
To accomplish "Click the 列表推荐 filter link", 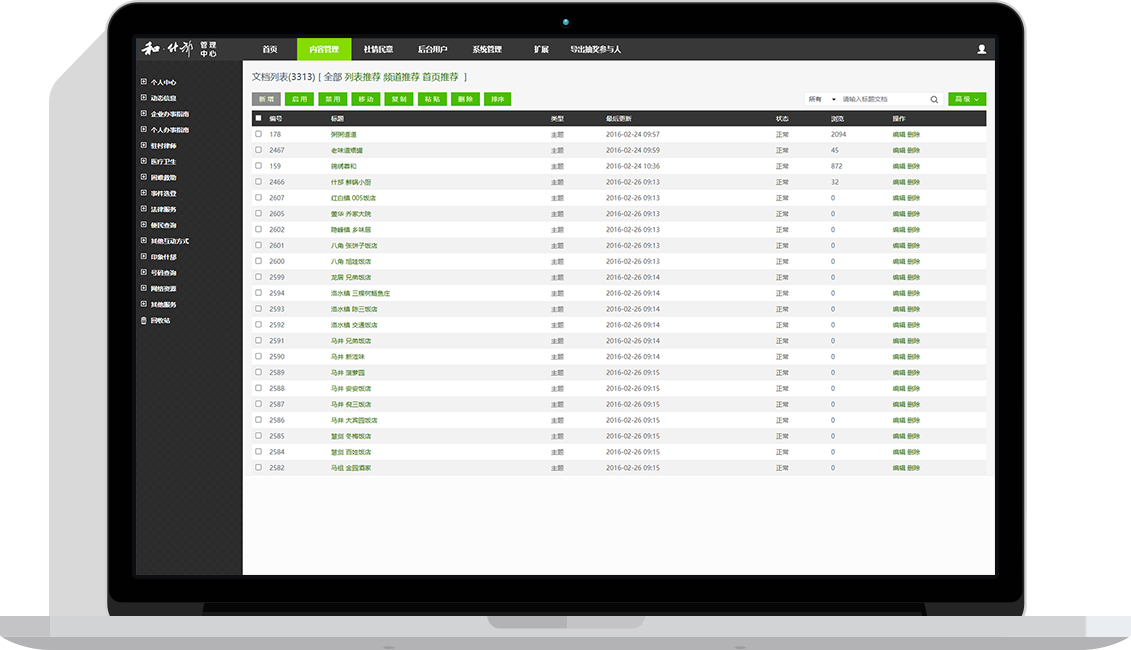I will [x=362, y=77].
